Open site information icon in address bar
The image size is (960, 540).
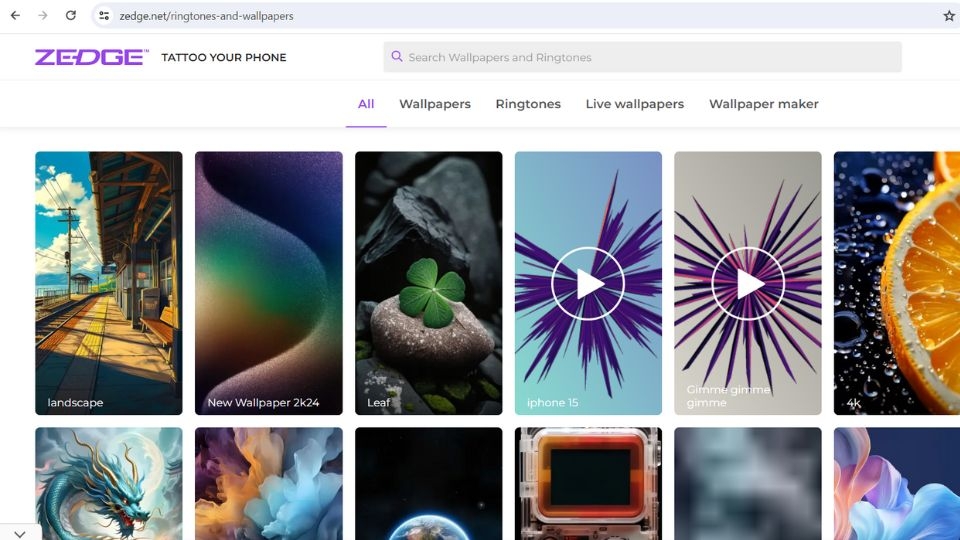(104, 16)
